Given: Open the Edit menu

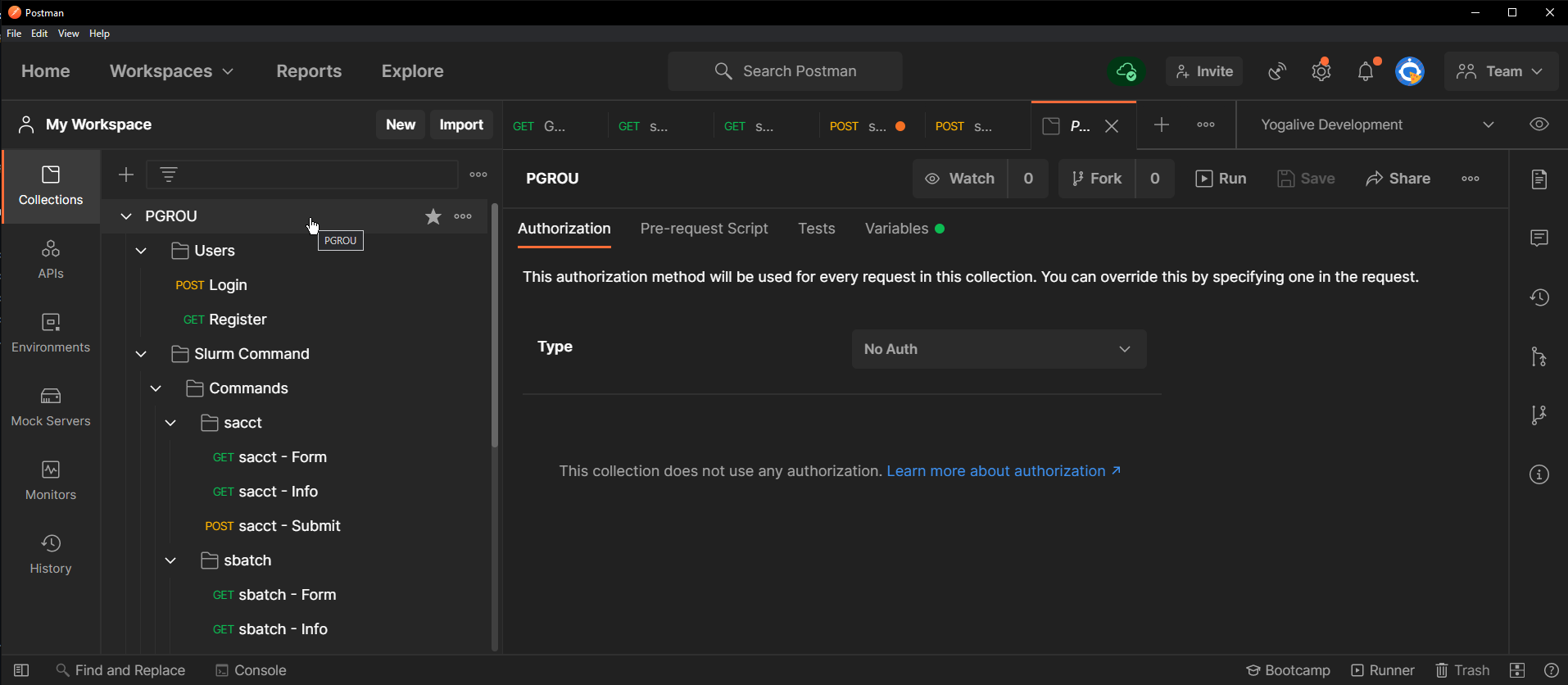Looking at the screenshot, I should click(39, 34).
